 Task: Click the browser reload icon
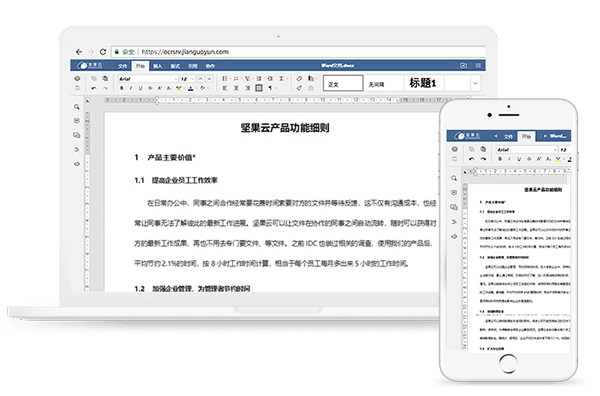(x=103, y=52)
